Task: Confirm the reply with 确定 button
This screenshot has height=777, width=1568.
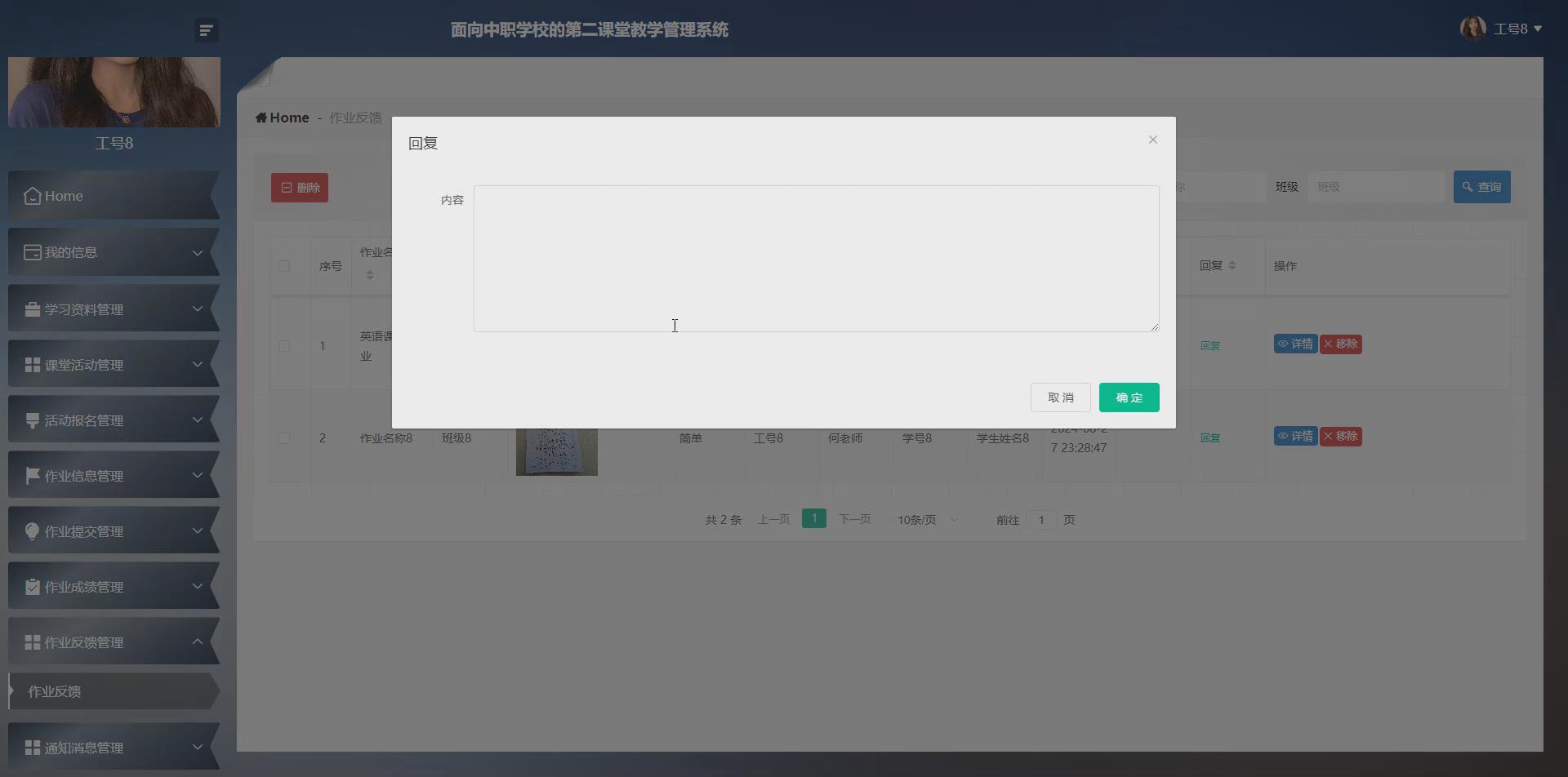Action: 1129,397
